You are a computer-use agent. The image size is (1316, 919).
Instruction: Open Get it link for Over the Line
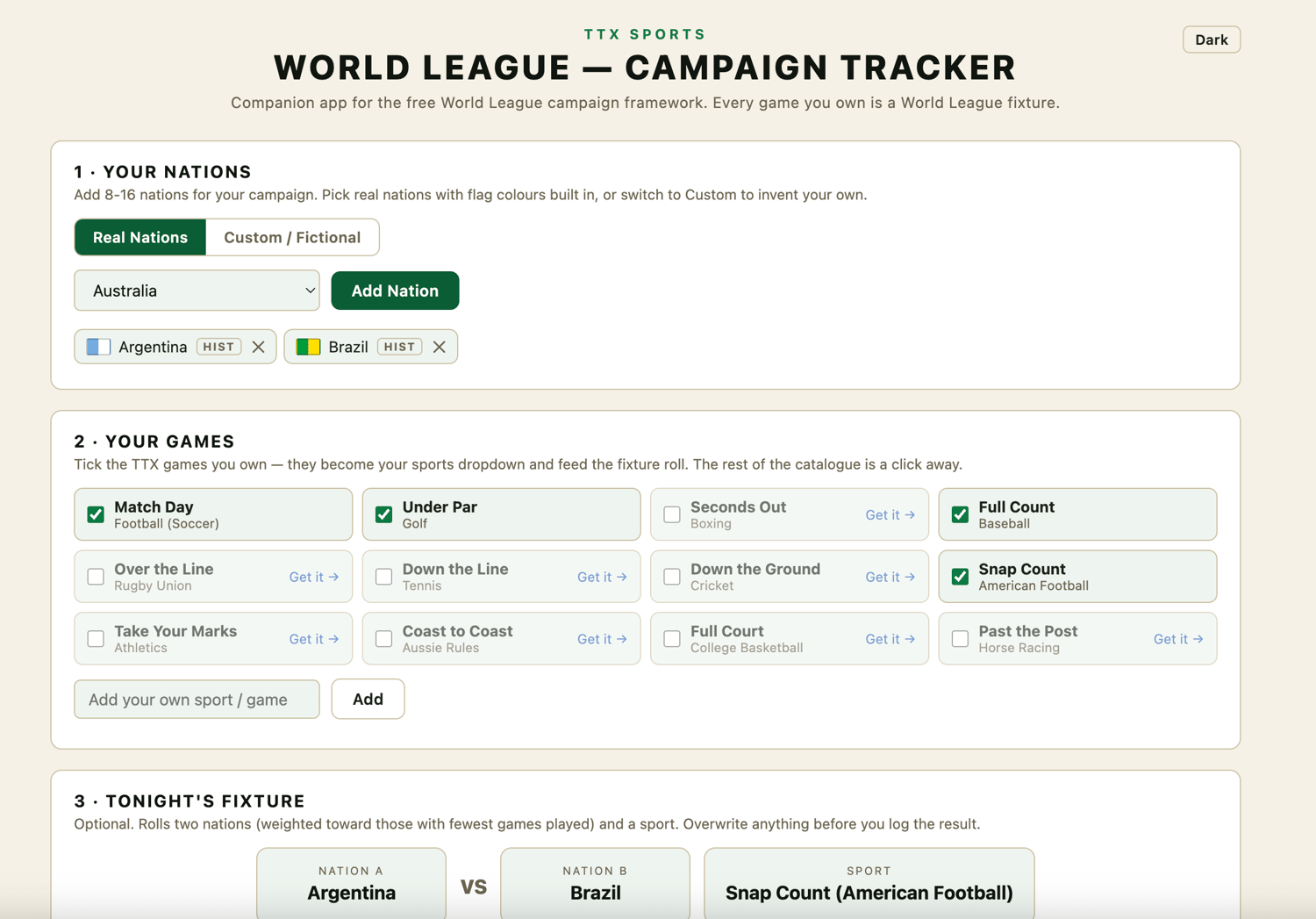pos(313,577)
